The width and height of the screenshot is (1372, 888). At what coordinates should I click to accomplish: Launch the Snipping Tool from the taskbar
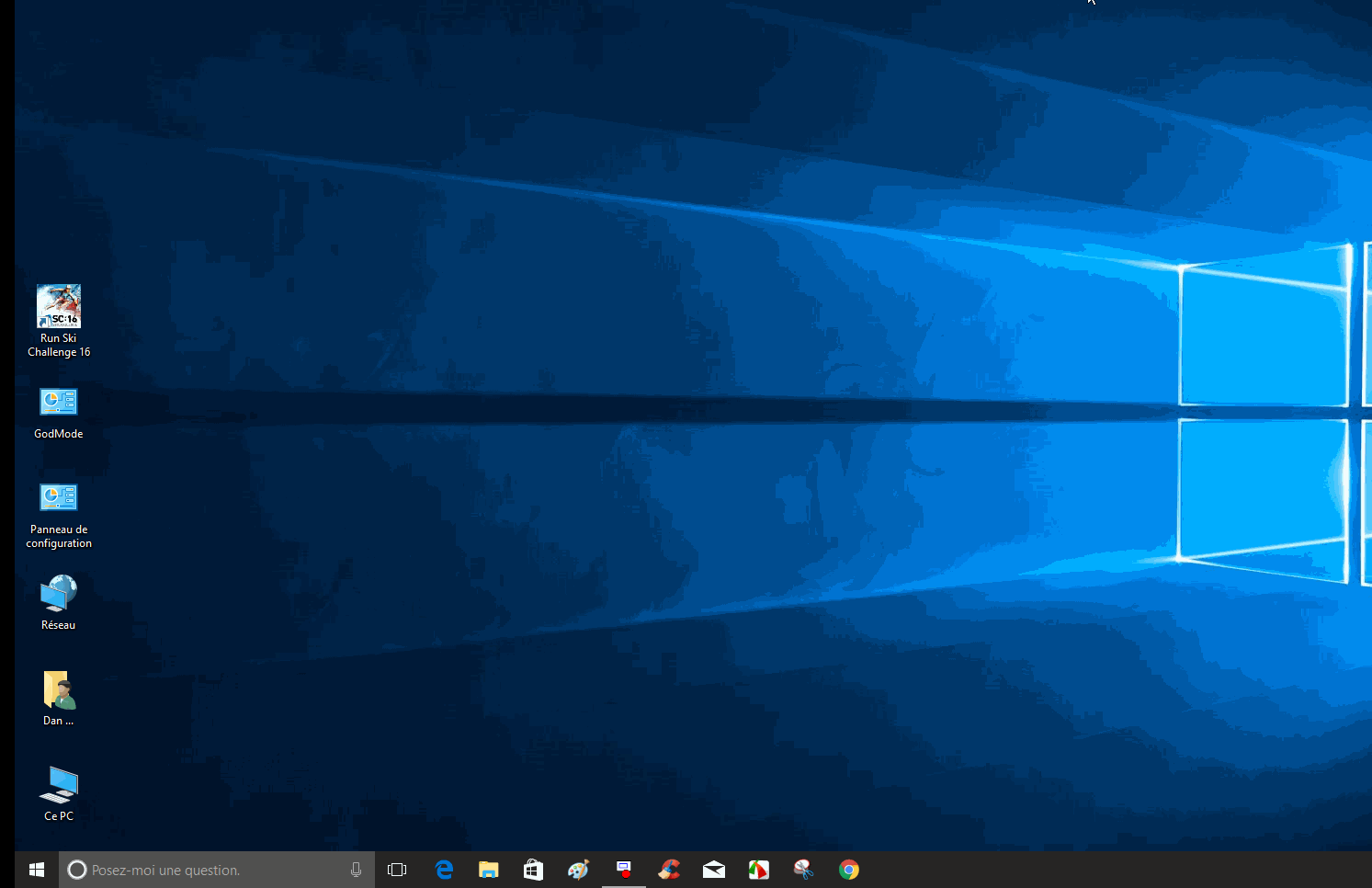point(804,870)
